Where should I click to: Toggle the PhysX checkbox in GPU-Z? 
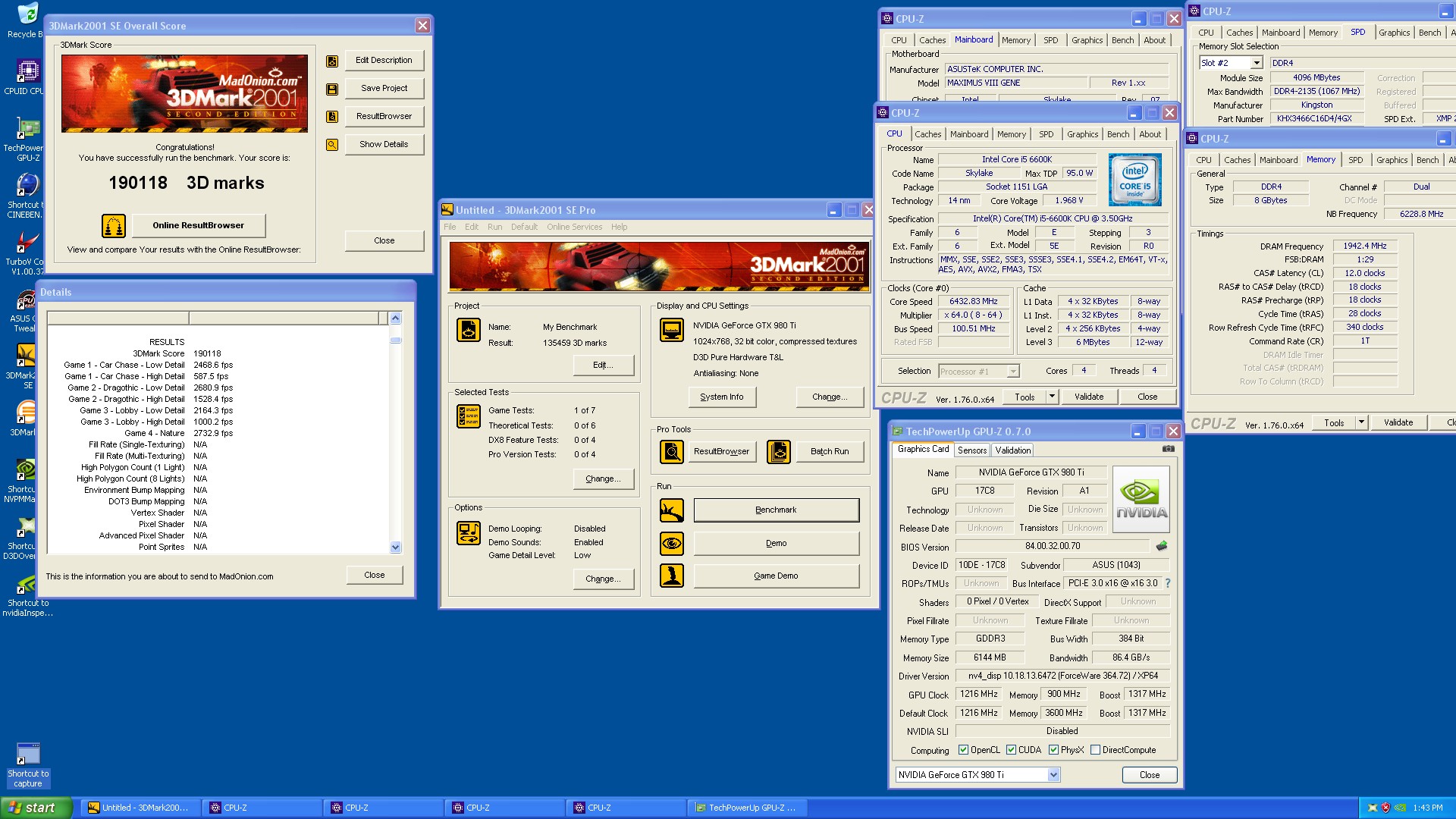click(1053, 750)
